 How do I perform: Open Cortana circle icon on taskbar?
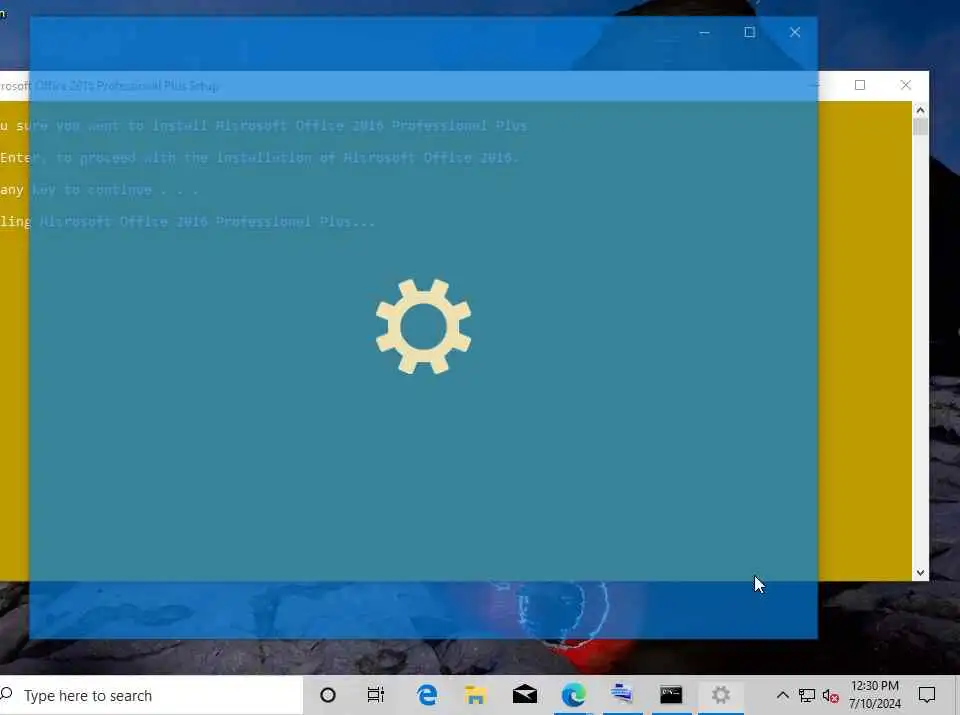328,695
